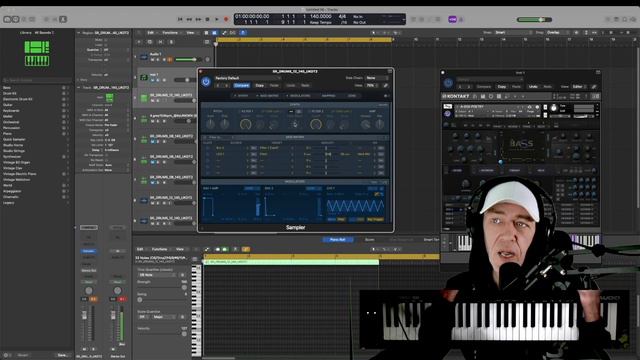
Task: Click the library patch image thumbnail
Action: coord(37,53)
